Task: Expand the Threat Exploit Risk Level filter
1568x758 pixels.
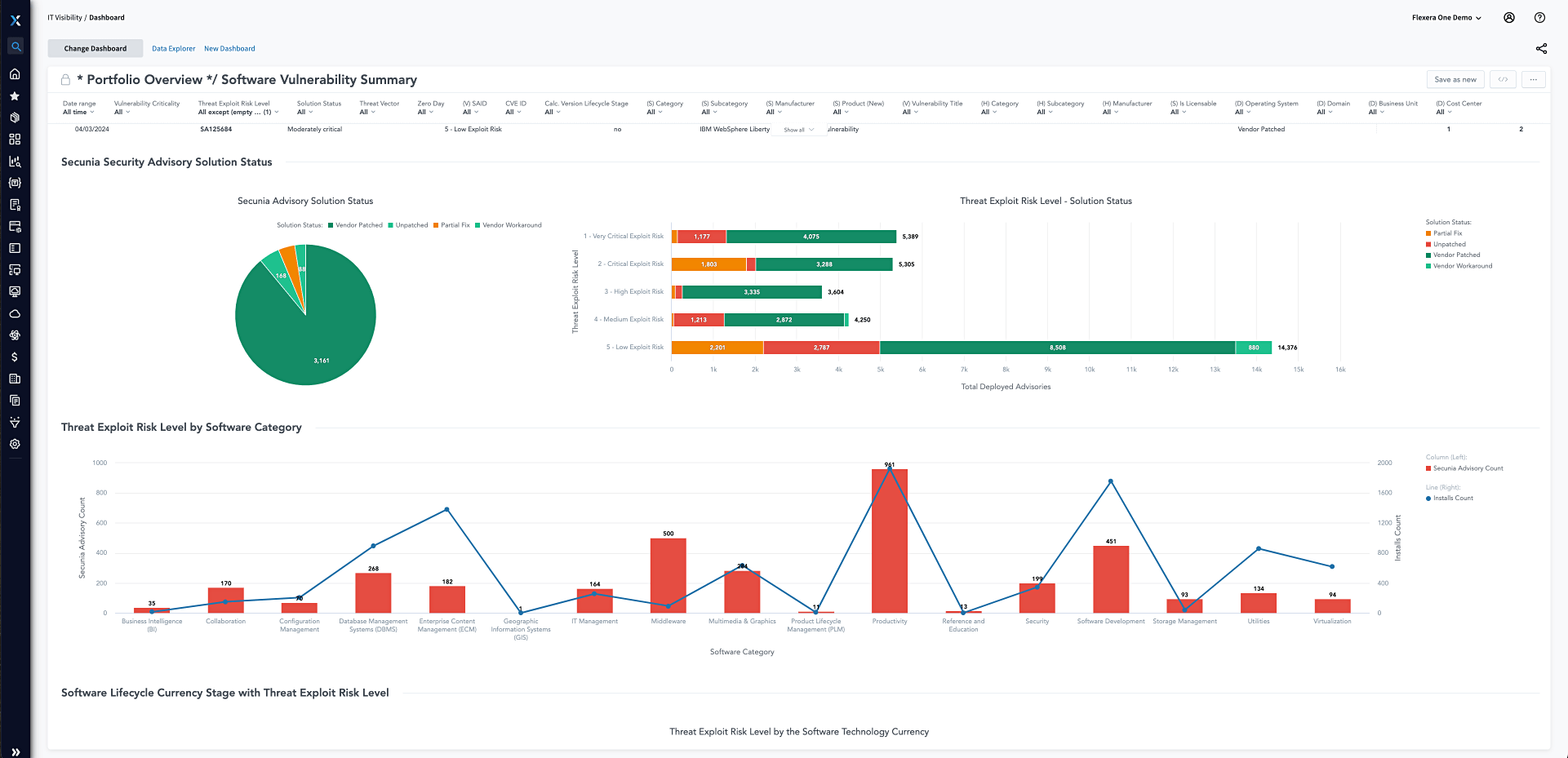Action: click(238, 113)
